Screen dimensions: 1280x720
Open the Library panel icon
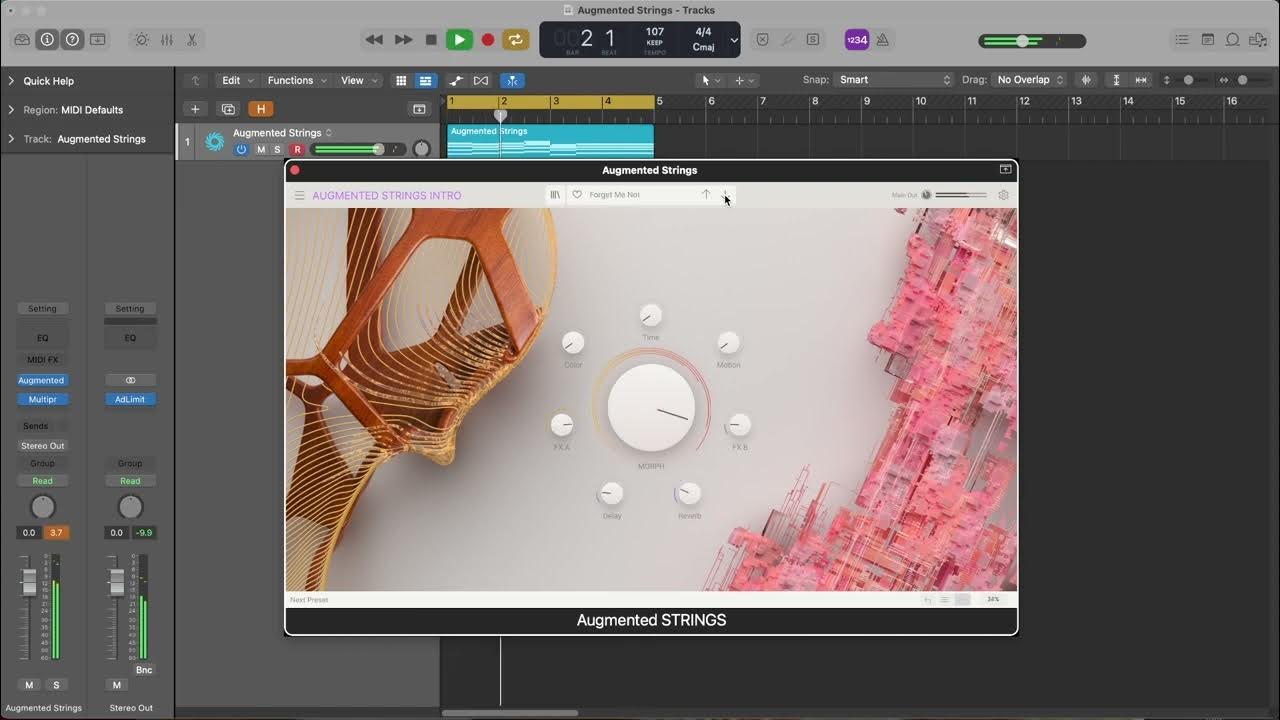22,40
